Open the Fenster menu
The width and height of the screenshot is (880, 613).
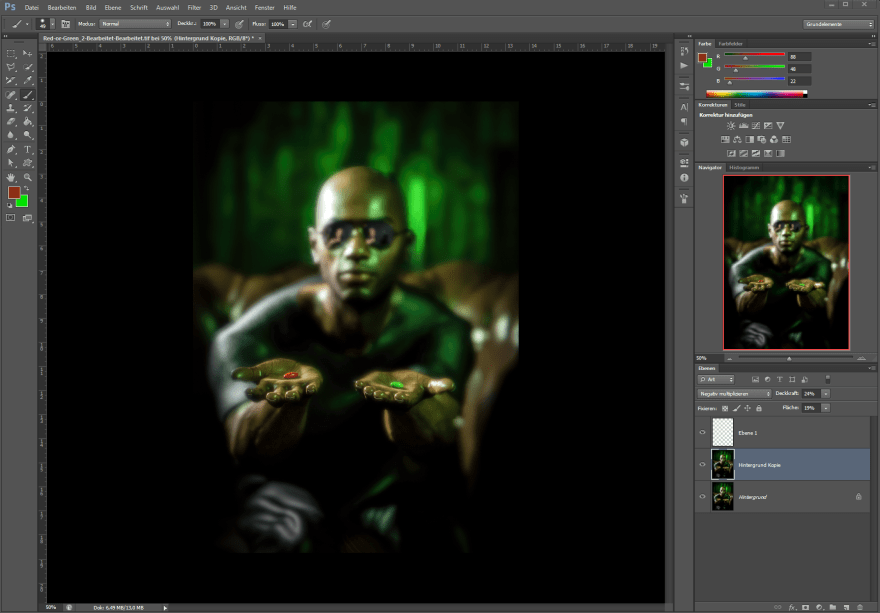pos(264,7)
